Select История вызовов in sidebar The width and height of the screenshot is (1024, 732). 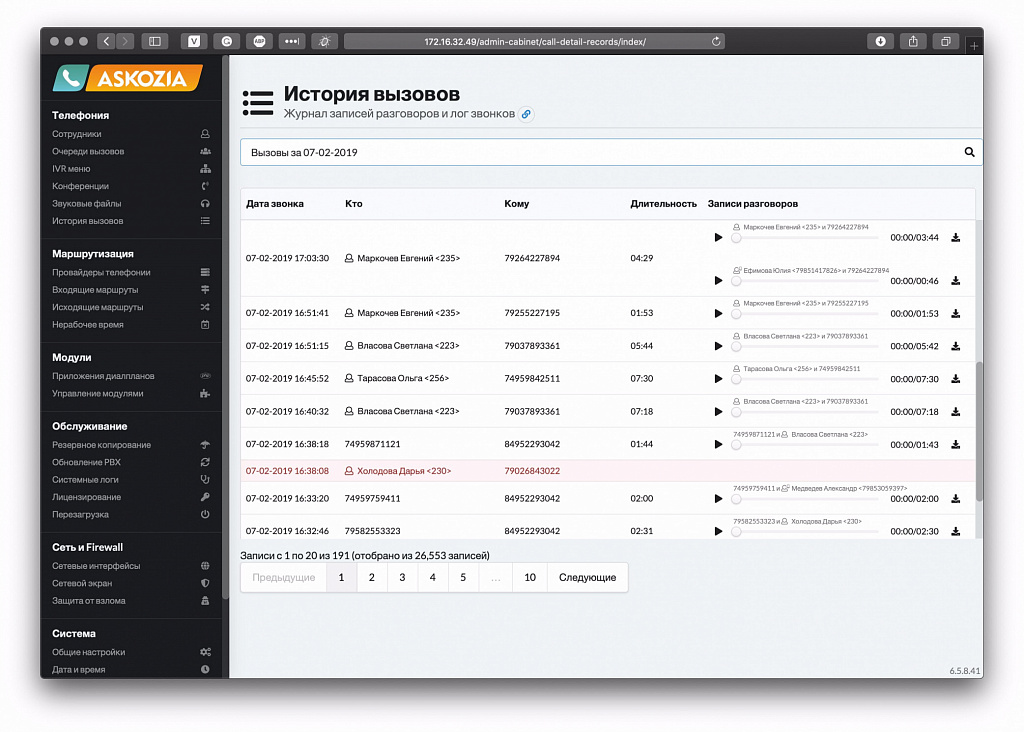point(88,221)
